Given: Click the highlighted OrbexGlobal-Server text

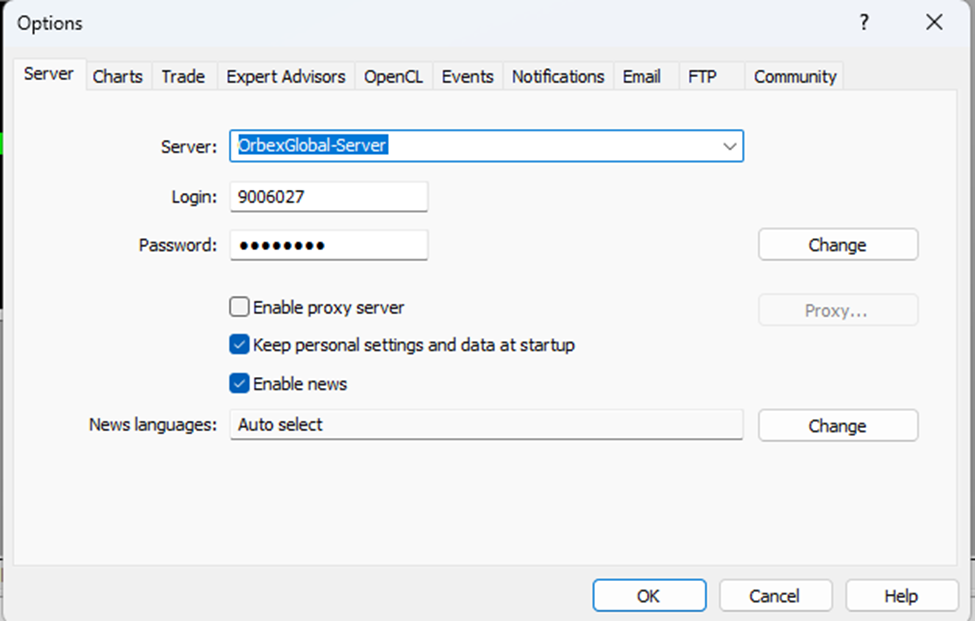Looking at the screenshot, I should point(313,145).
